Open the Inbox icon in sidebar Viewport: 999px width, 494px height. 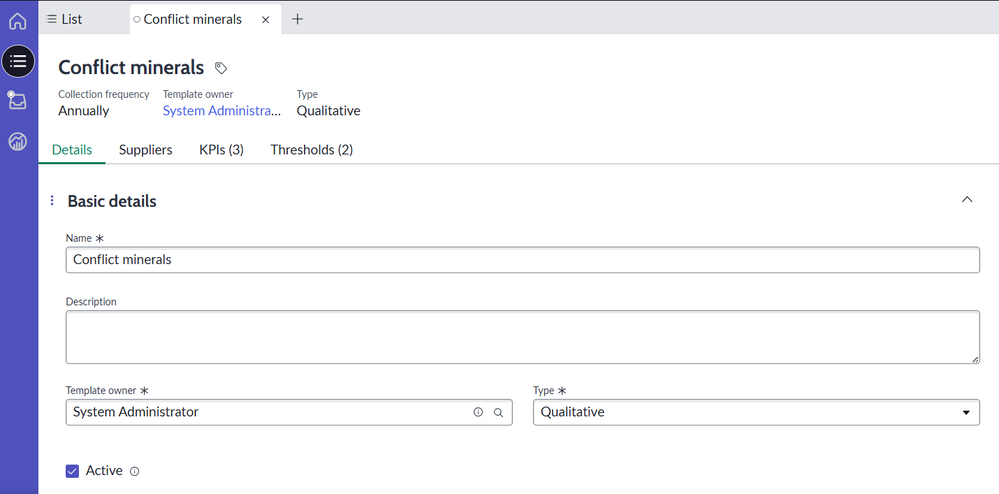tap(18, 100)
